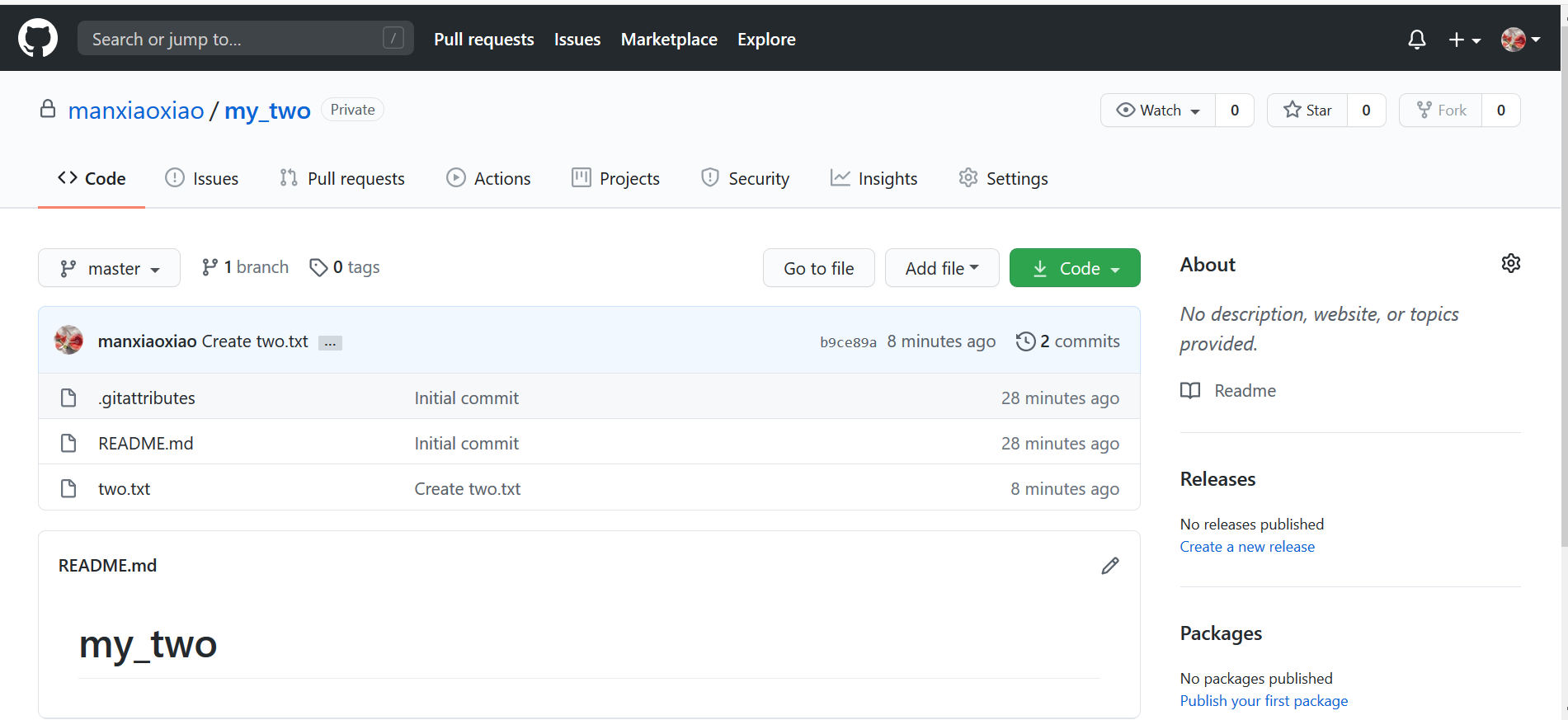Click the book icon beside Readme
The image size is (1568, 720).
pyautogui.click(x=1190, y=391)
